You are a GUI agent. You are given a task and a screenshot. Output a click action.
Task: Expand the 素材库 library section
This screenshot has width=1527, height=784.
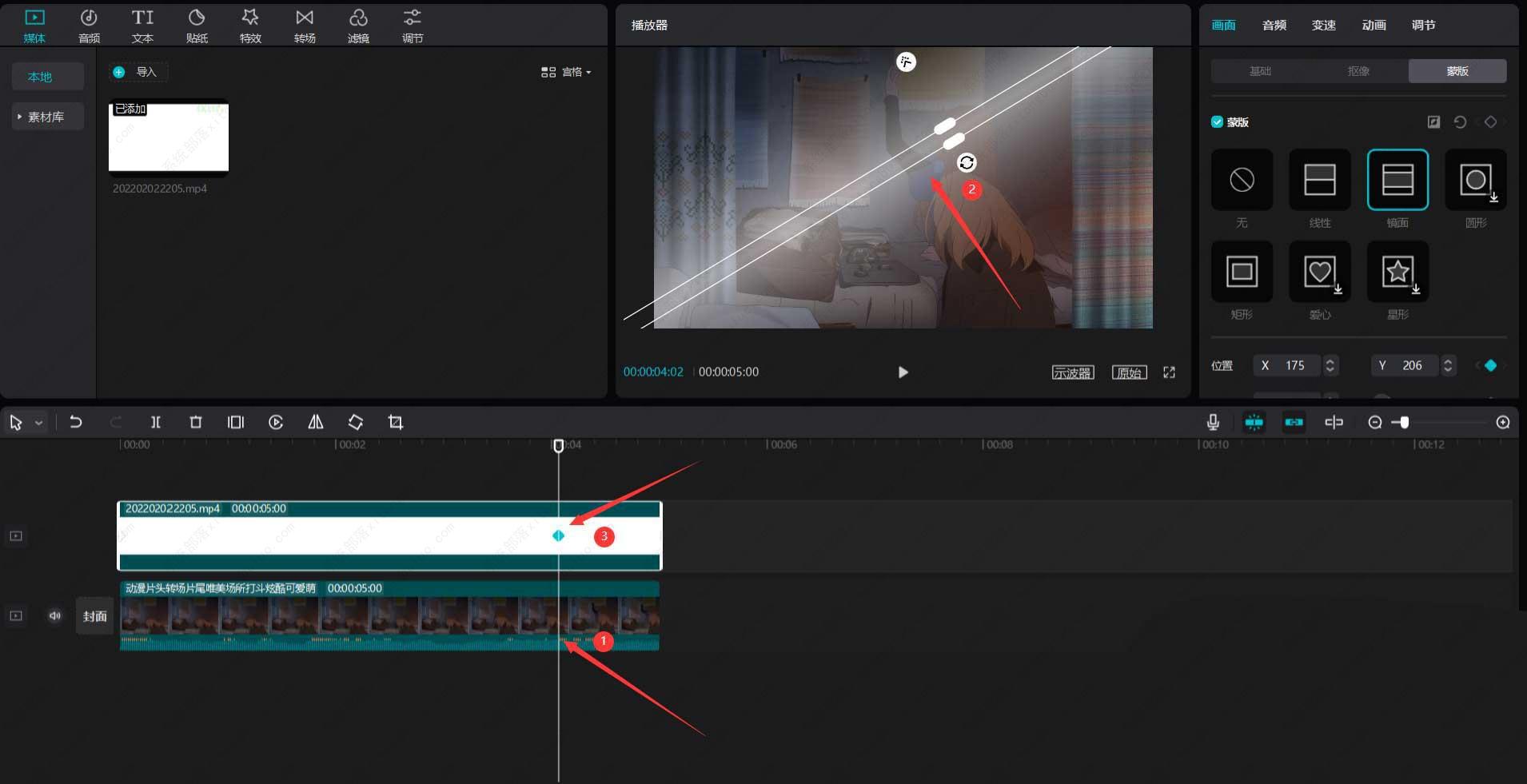point(46,117)
